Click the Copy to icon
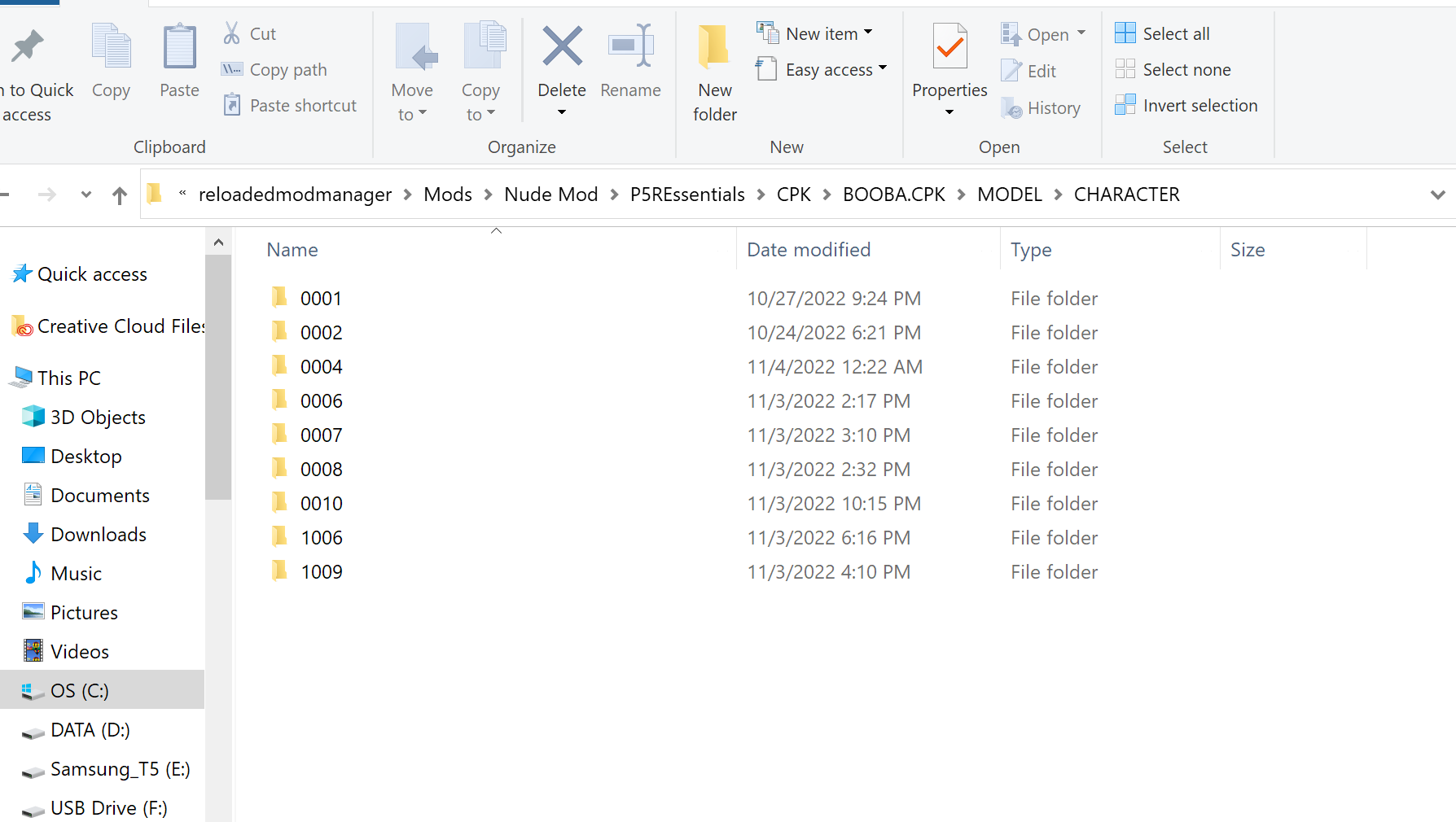This screenshot has height=822, width=1456. pos(485,46)
